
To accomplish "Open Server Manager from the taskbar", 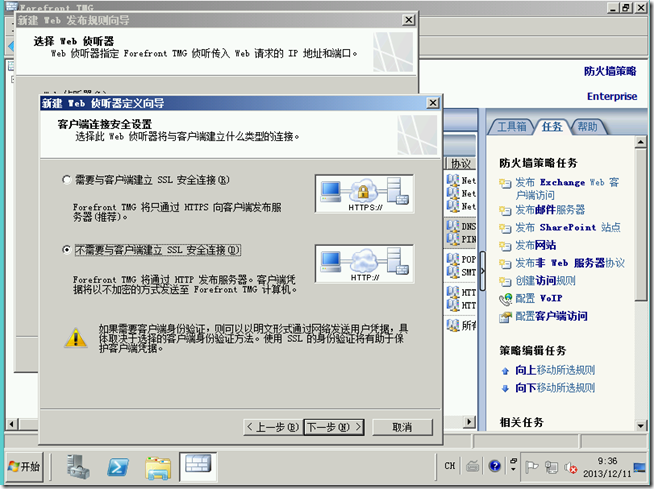I will (x=78, y=466).
